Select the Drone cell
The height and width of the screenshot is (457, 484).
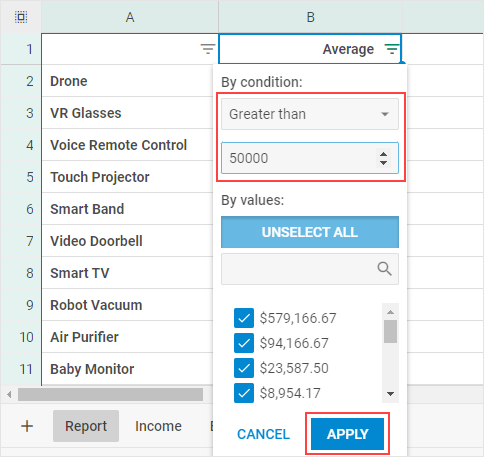coord(127,81)
